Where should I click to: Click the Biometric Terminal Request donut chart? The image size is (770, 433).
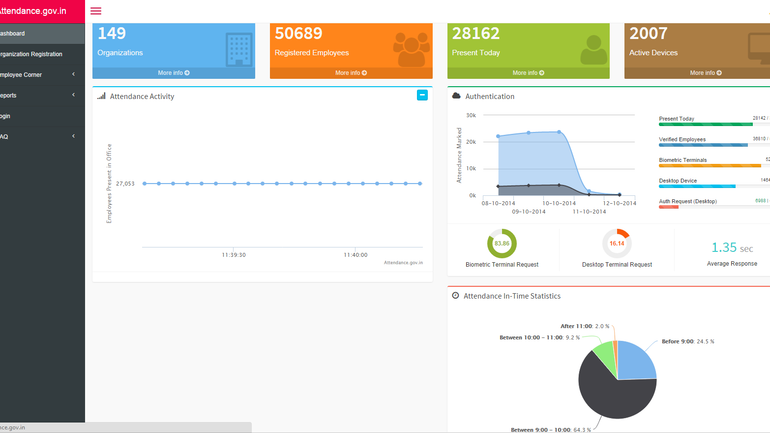pyautogui.click(x=502, y=243)
